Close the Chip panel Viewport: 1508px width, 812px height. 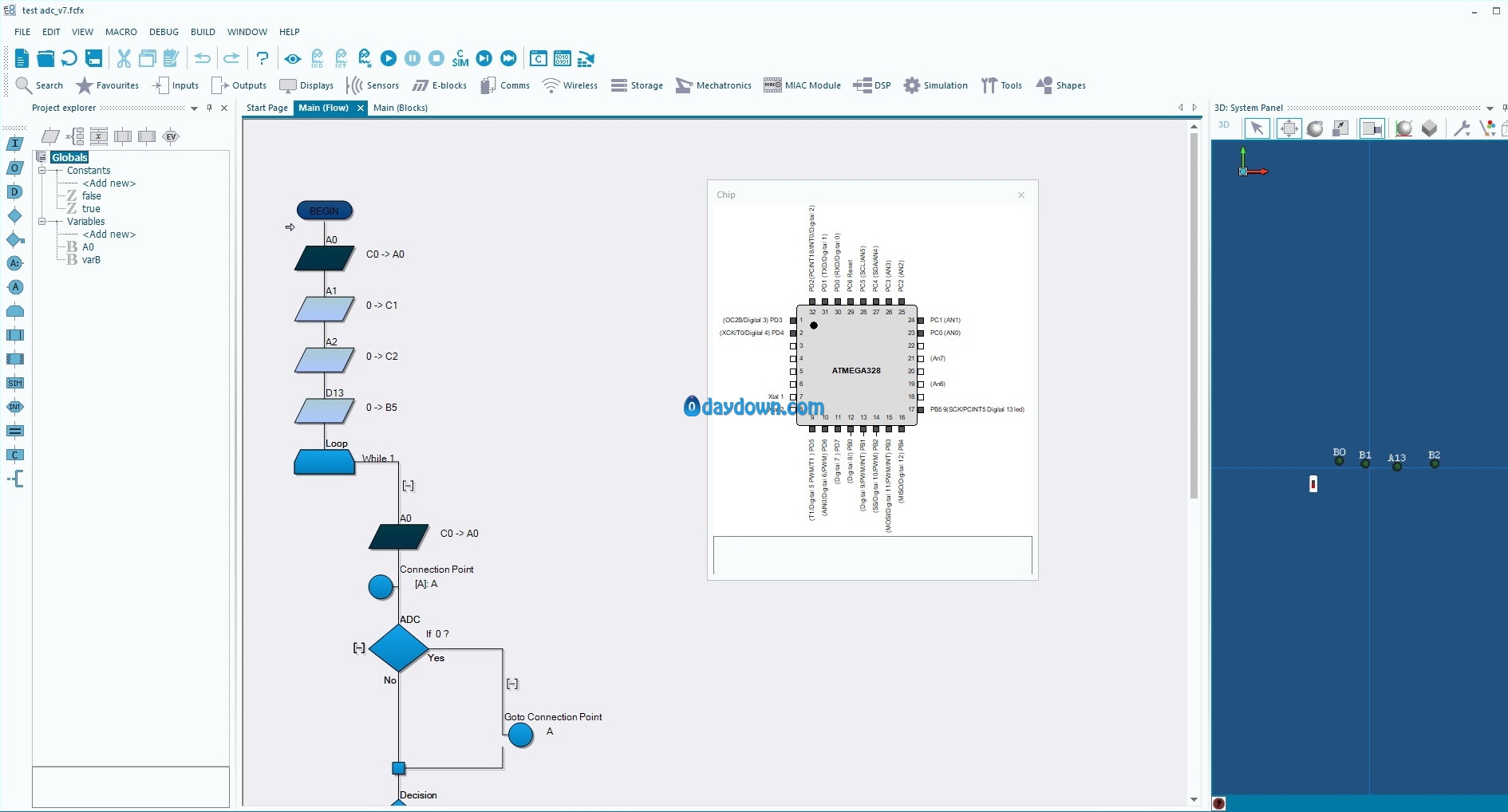1020,195
